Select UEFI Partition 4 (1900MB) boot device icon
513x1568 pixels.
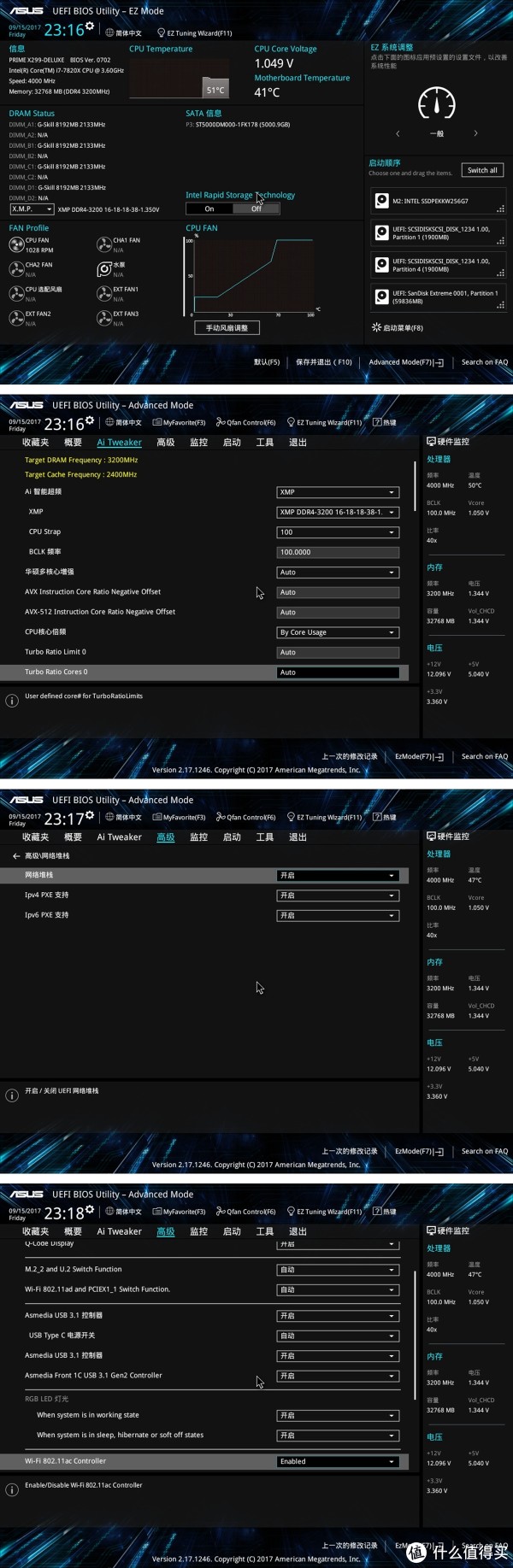coord(382,265)
